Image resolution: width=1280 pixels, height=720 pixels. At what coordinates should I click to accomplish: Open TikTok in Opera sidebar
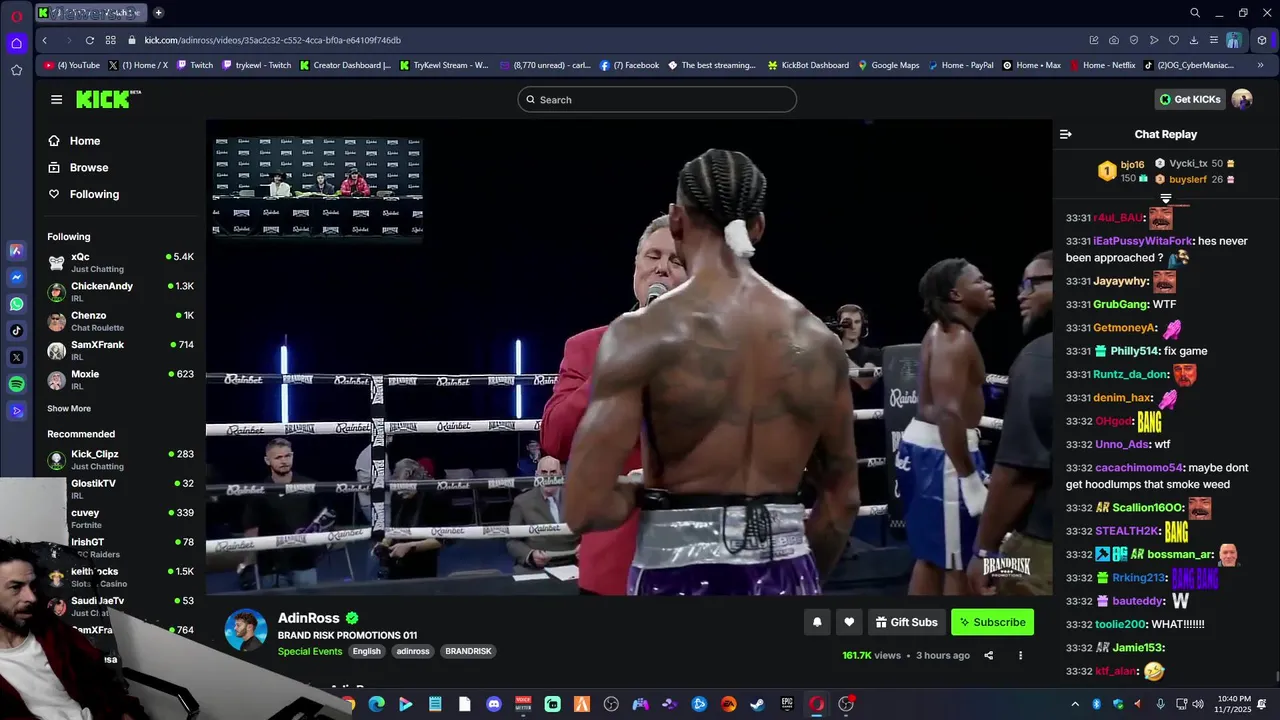[x=16, y=331]
